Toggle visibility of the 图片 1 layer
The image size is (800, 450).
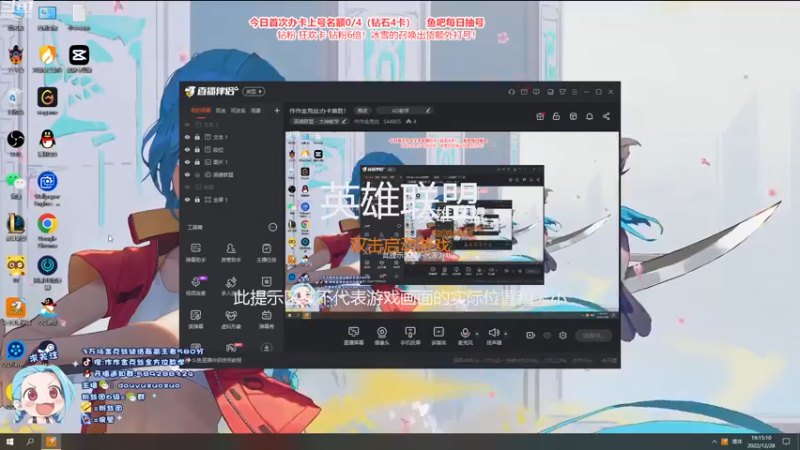pos(187,162)
